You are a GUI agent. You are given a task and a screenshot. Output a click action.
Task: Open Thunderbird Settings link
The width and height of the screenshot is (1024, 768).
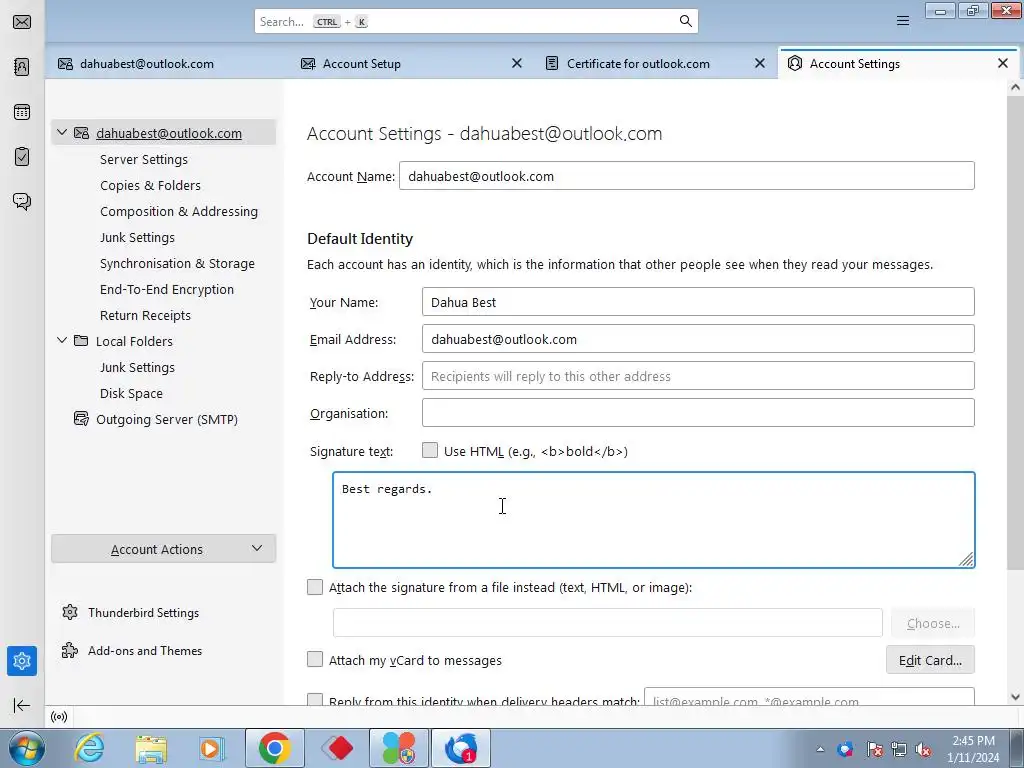click(x=144, y=613)
